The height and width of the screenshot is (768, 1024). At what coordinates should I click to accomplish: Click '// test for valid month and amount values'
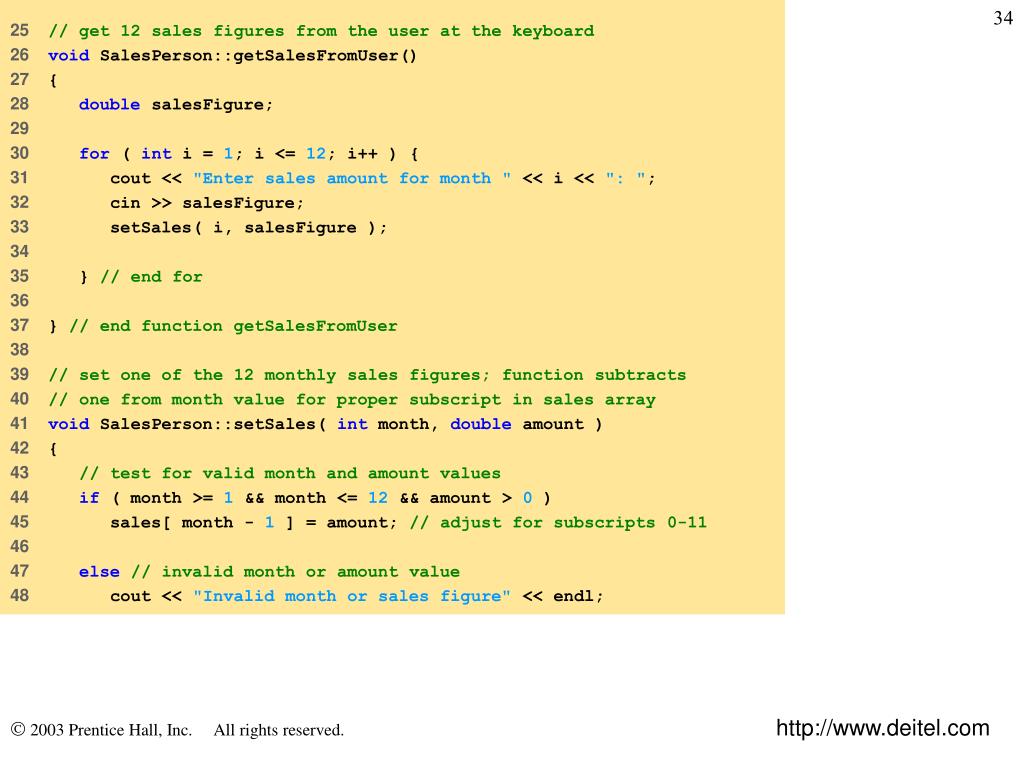tap(290, 473)
